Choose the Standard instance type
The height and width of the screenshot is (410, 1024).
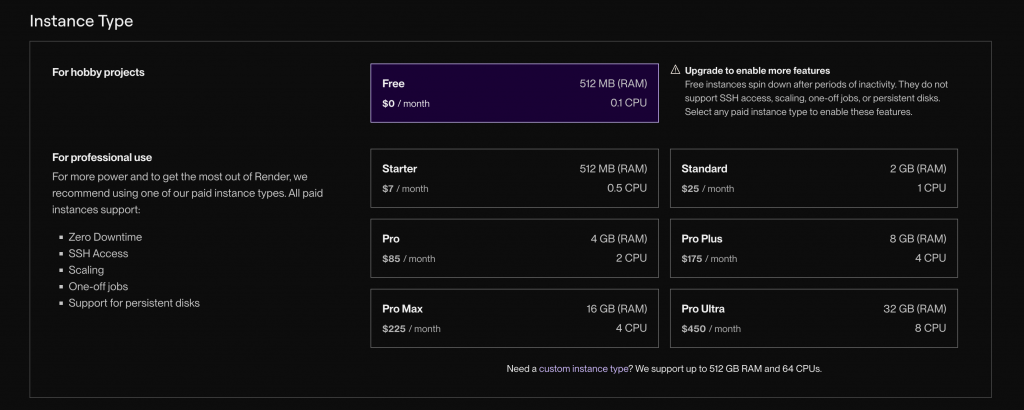point(813,178)
